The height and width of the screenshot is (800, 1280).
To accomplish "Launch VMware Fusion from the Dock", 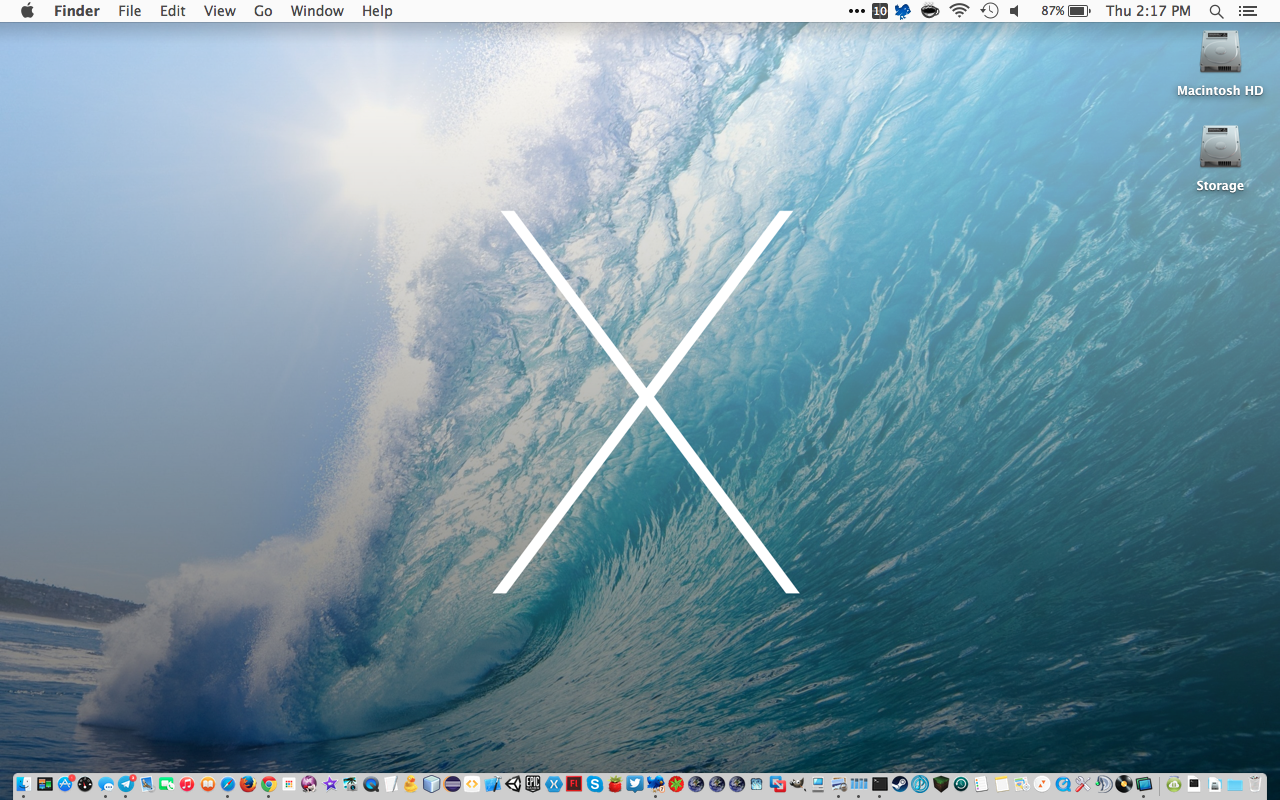I will coord(777,784).
